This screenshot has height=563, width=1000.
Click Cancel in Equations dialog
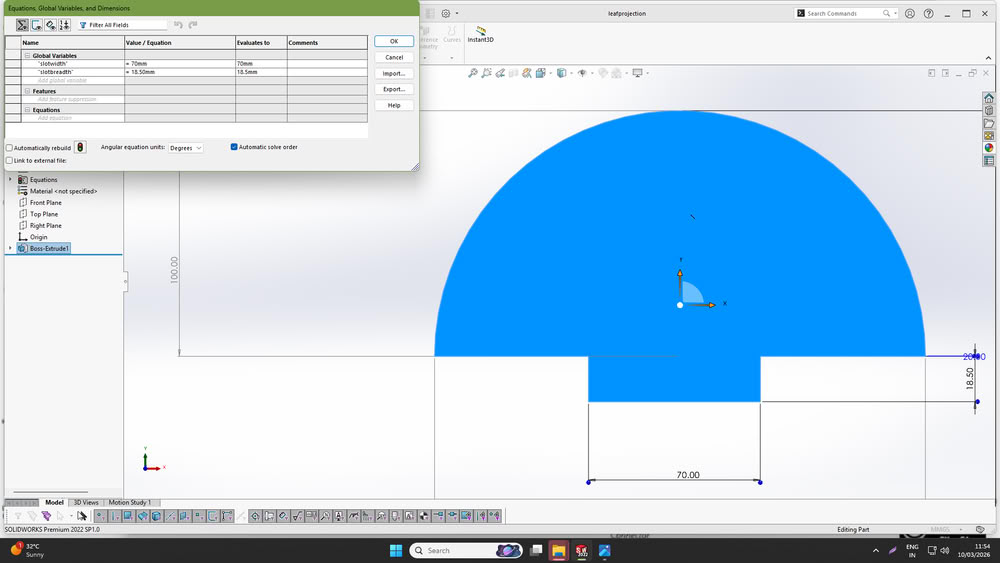[x=394, y=57]
